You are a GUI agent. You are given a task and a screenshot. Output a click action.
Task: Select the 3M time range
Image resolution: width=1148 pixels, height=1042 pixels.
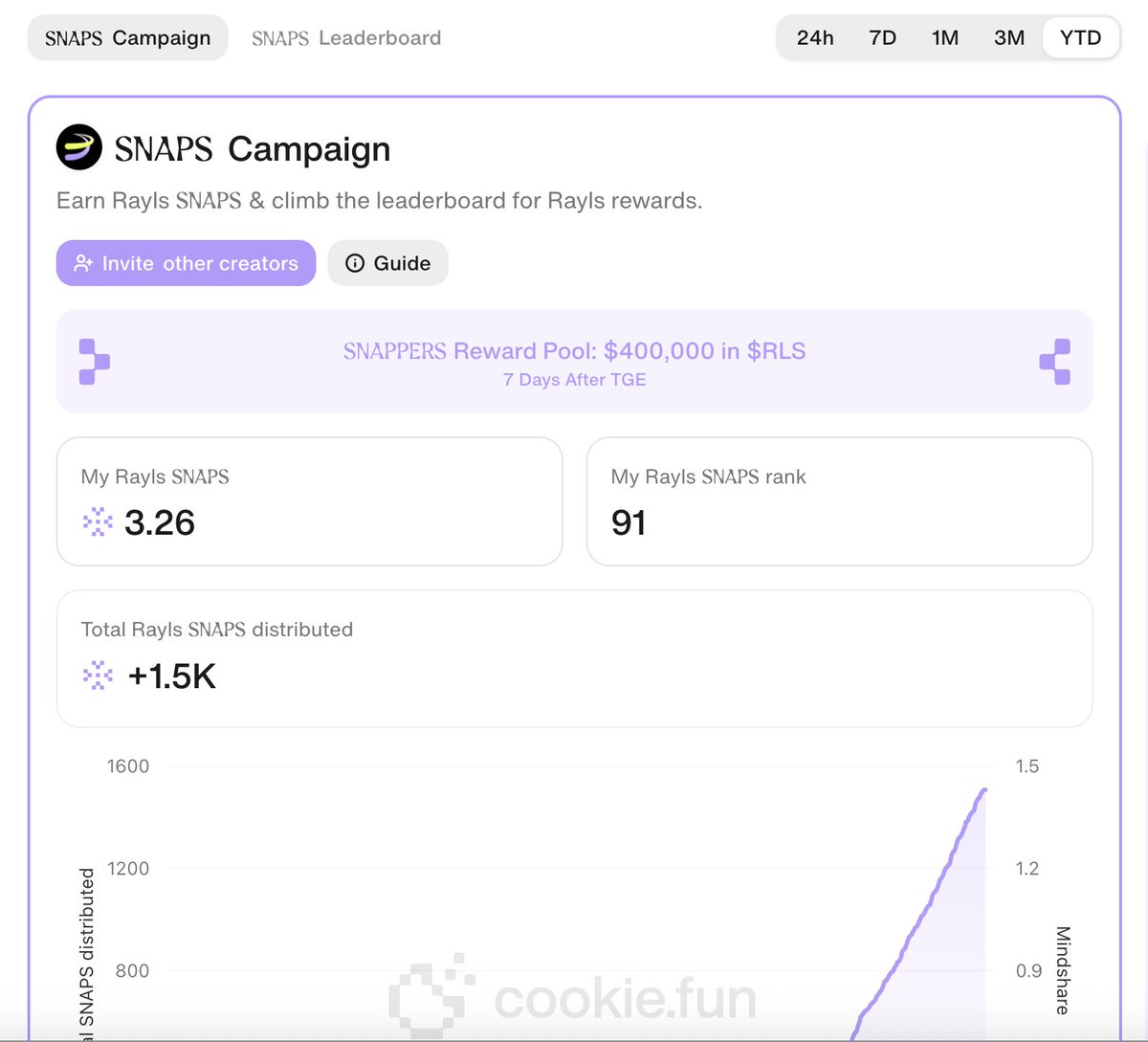(x=1009, y=38)
